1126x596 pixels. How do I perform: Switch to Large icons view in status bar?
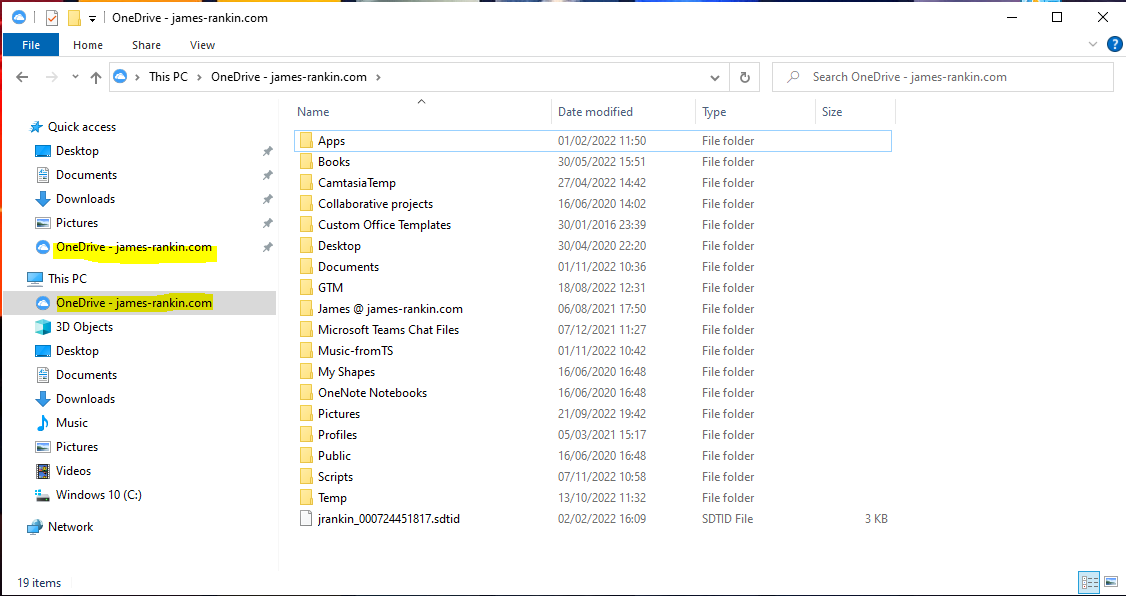[x=1110, y=582]
